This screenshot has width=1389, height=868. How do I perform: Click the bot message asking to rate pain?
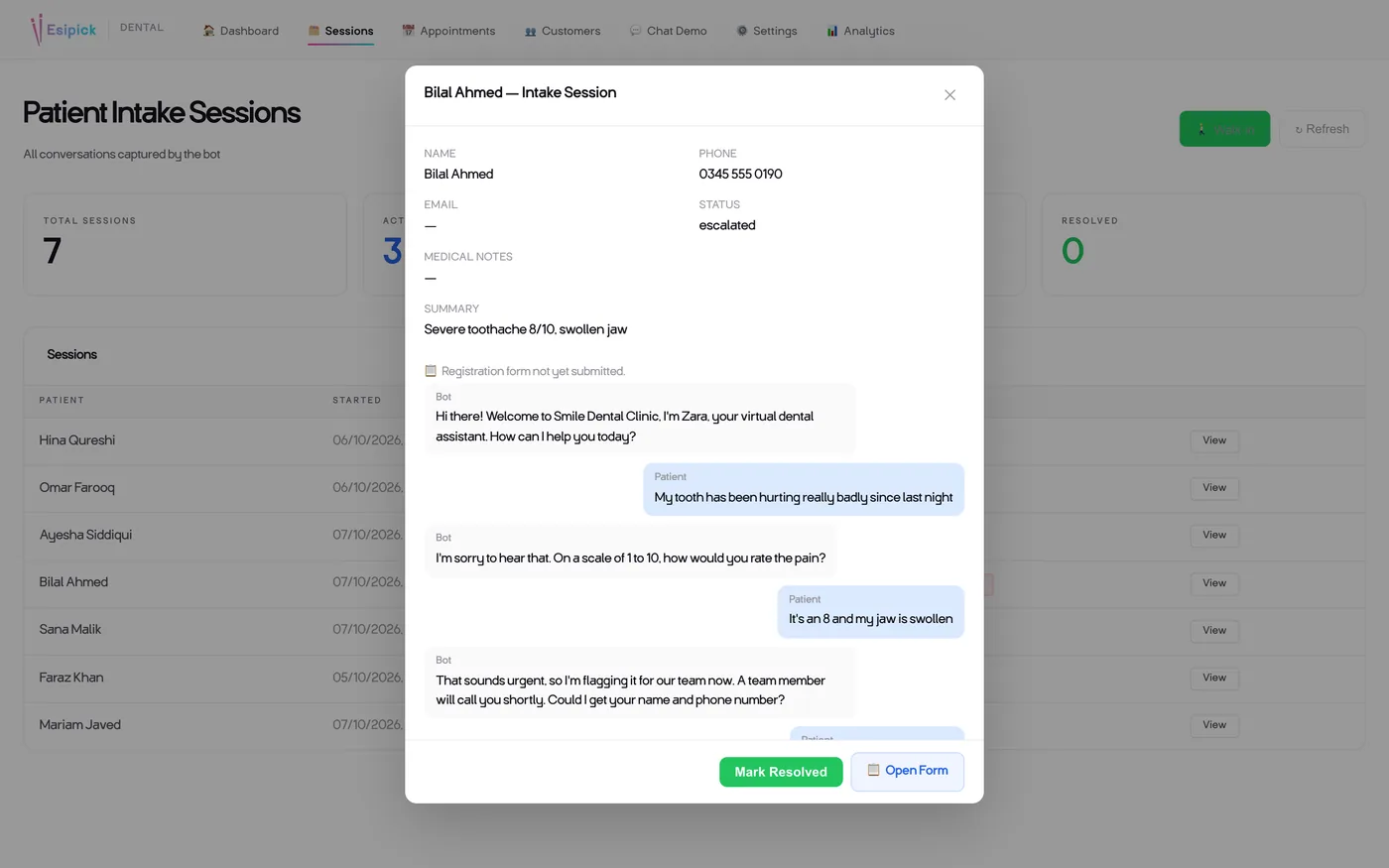point(631,551)
